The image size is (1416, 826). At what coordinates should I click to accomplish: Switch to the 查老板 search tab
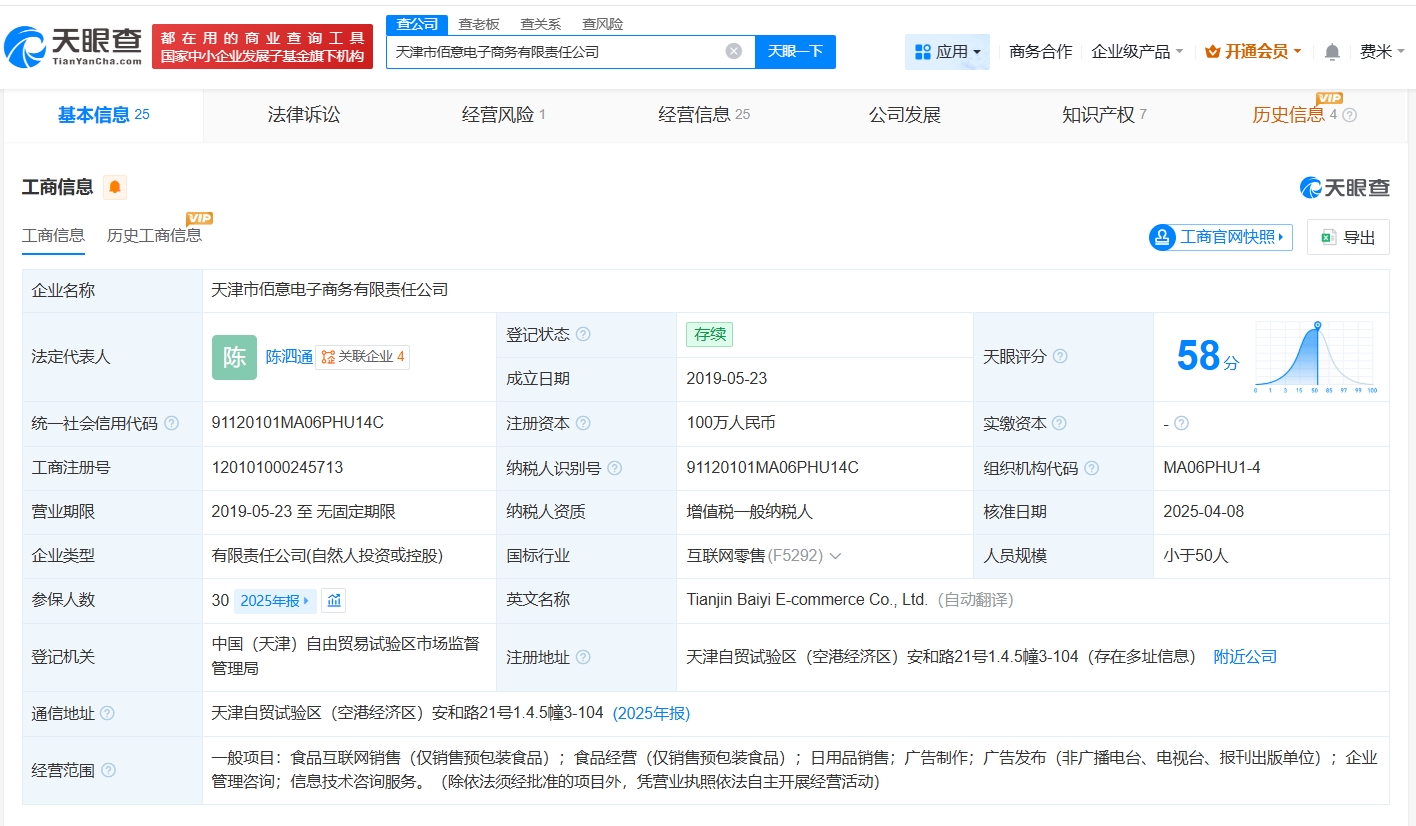pyautogui.click(x=479, y=24)
